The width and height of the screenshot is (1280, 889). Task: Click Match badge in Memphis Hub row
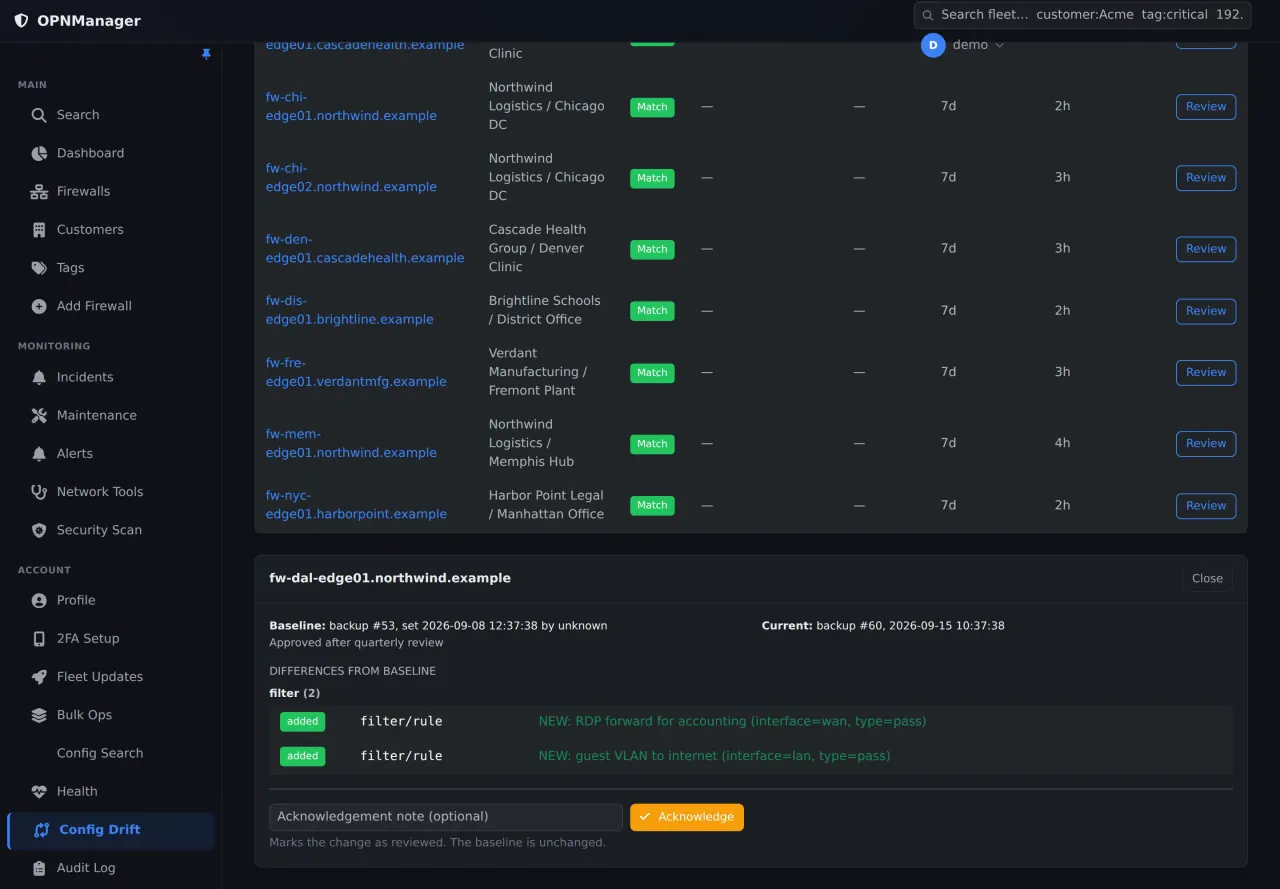652,443
